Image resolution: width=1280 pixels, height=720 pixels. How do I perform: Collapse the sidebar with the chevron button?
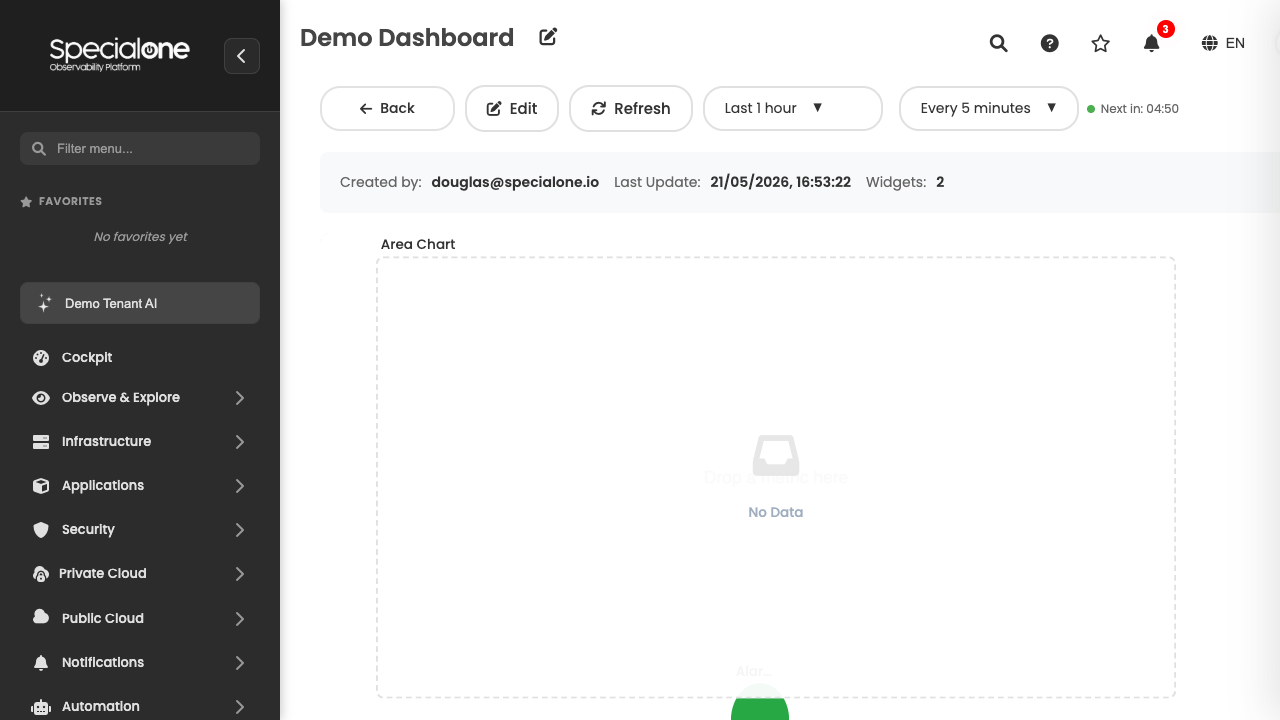point(242,56)
